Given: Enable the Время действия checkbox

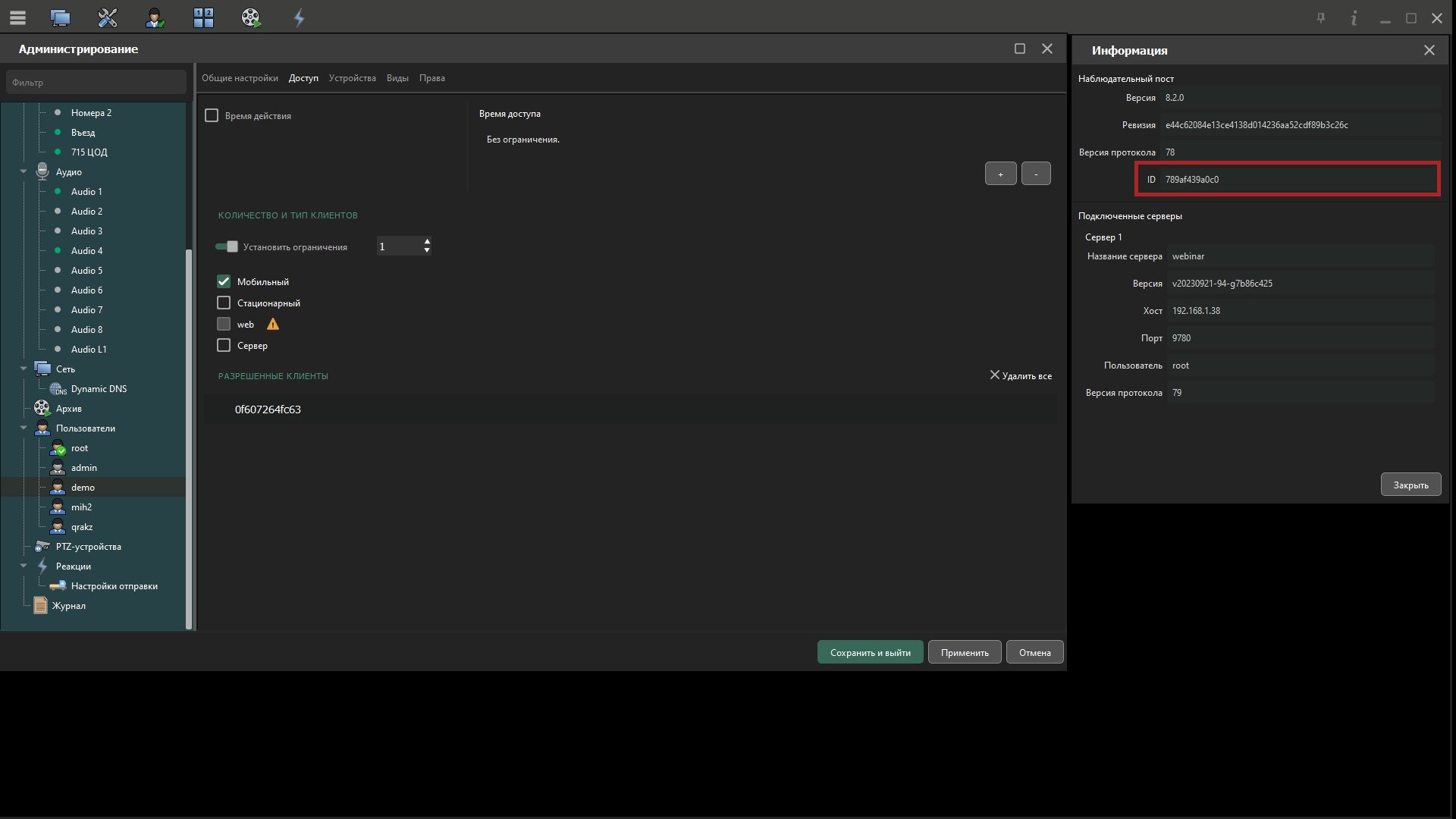Looking at the screenshot, I should pos(212,115).
